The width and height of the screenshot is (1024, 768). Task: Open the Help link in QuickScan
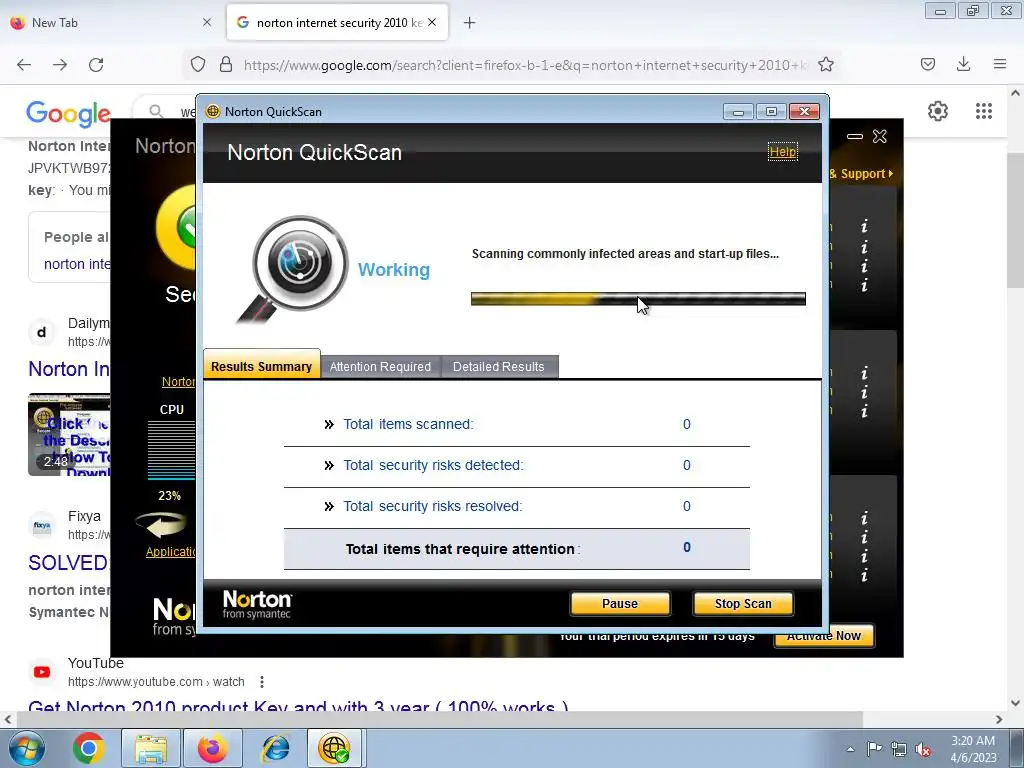coord(782,152)
